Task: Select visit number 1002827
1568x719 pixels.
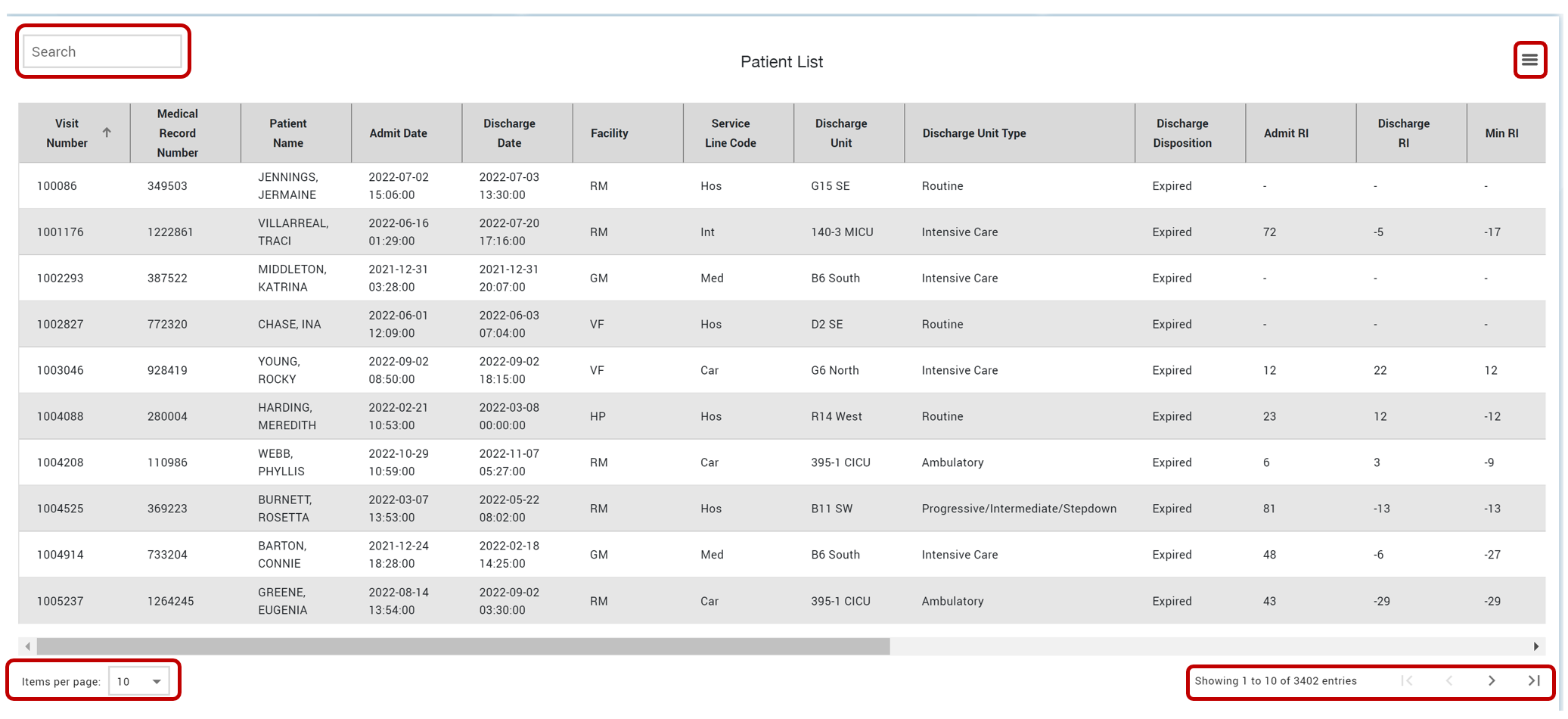Action: coord(61,325)
